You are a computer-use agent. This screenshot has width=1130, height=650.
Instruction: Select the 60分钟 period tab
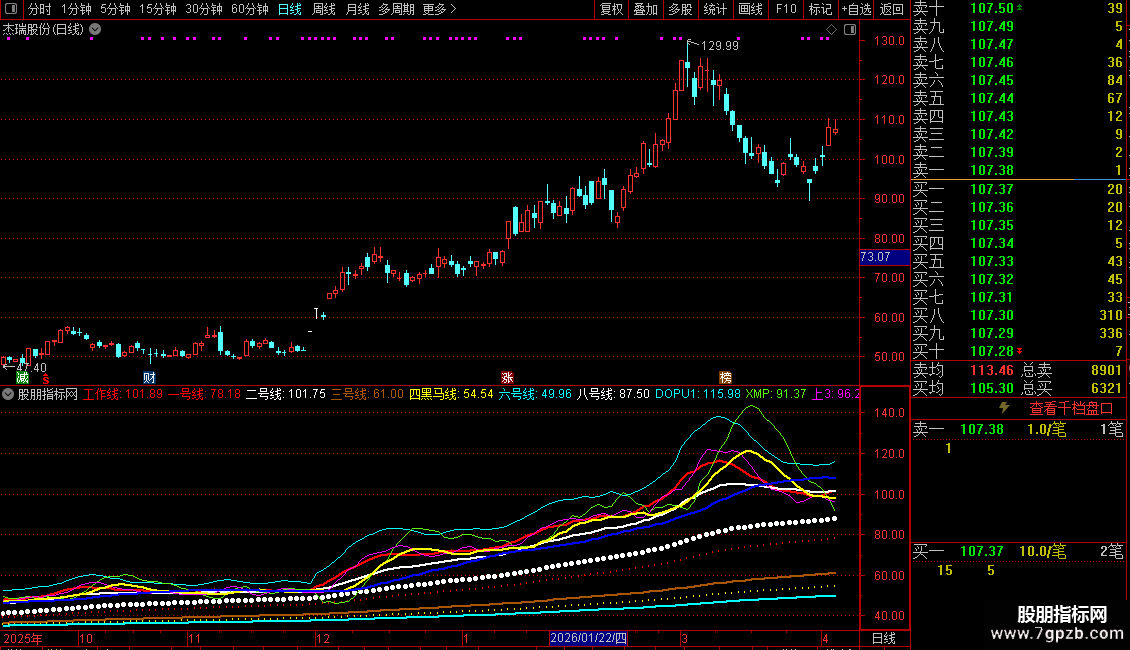pyautogui.click(x=250, y=9)
